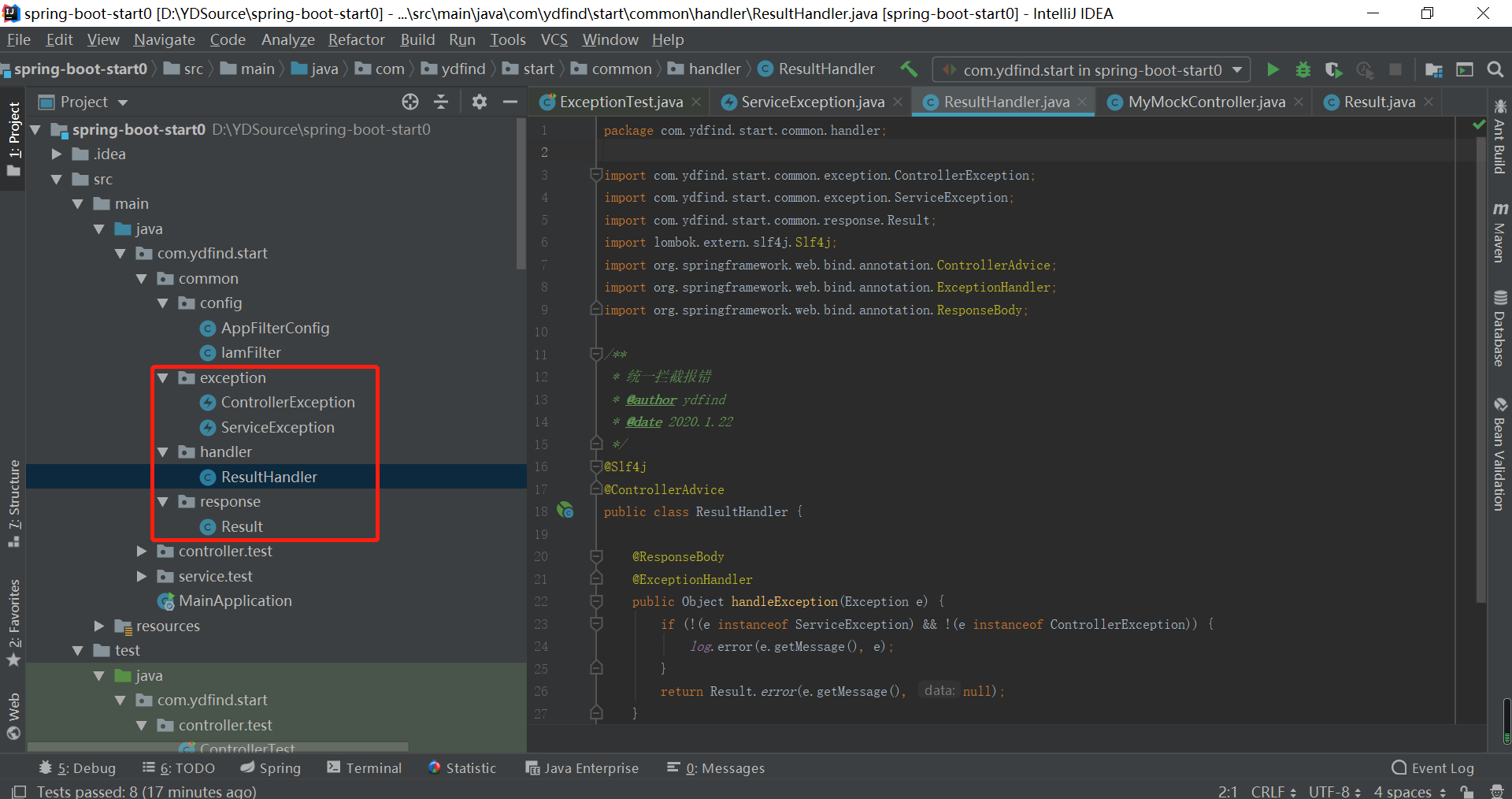Image resolution: width=1512 pixels, height=799 pixels.
Task: Open the Project Structure icon
Action: point(1434,69)
